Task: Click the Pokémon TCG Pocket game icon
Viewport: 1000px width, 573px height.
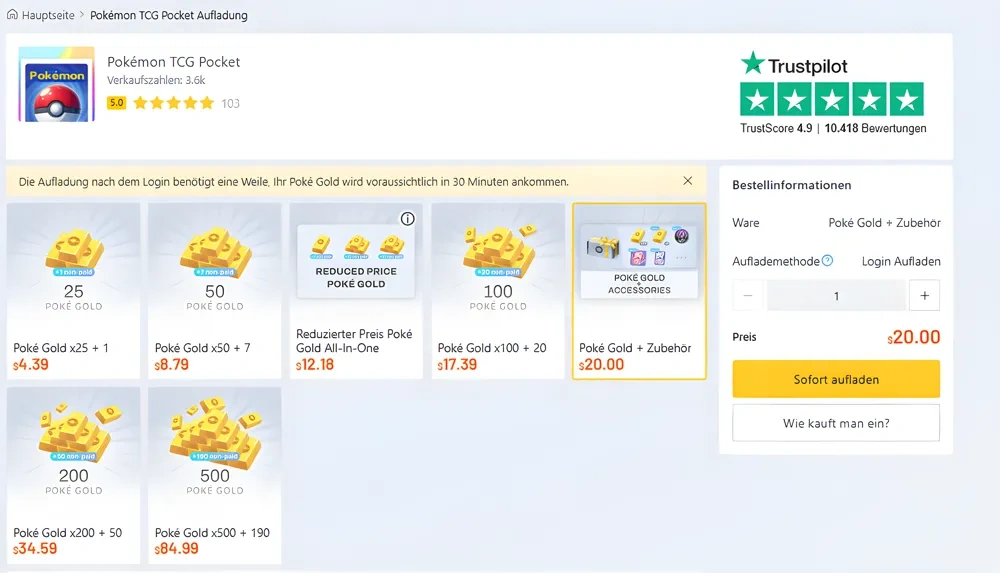Action: tap(56, 84)
